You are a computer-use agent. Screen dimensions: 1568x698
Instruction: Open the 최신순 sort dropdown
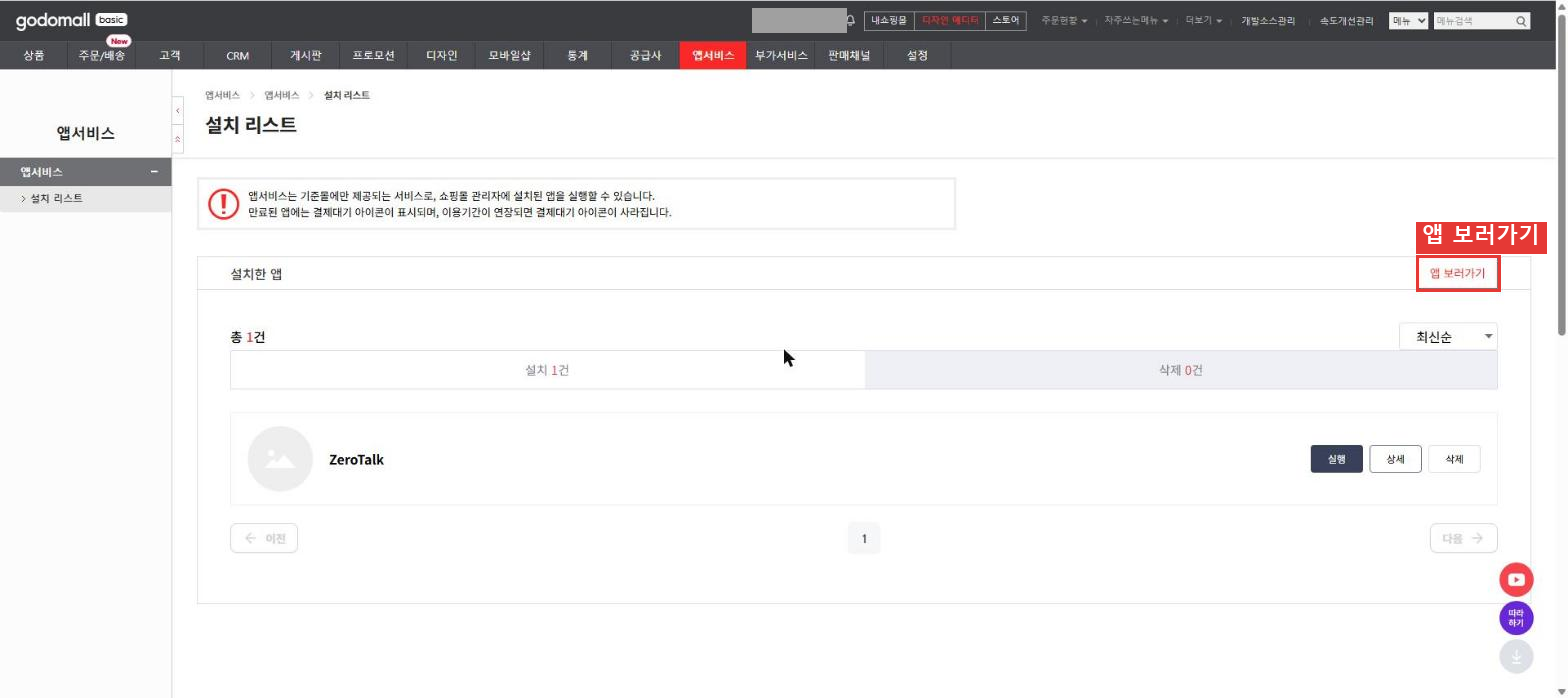tap(1448, 337)
